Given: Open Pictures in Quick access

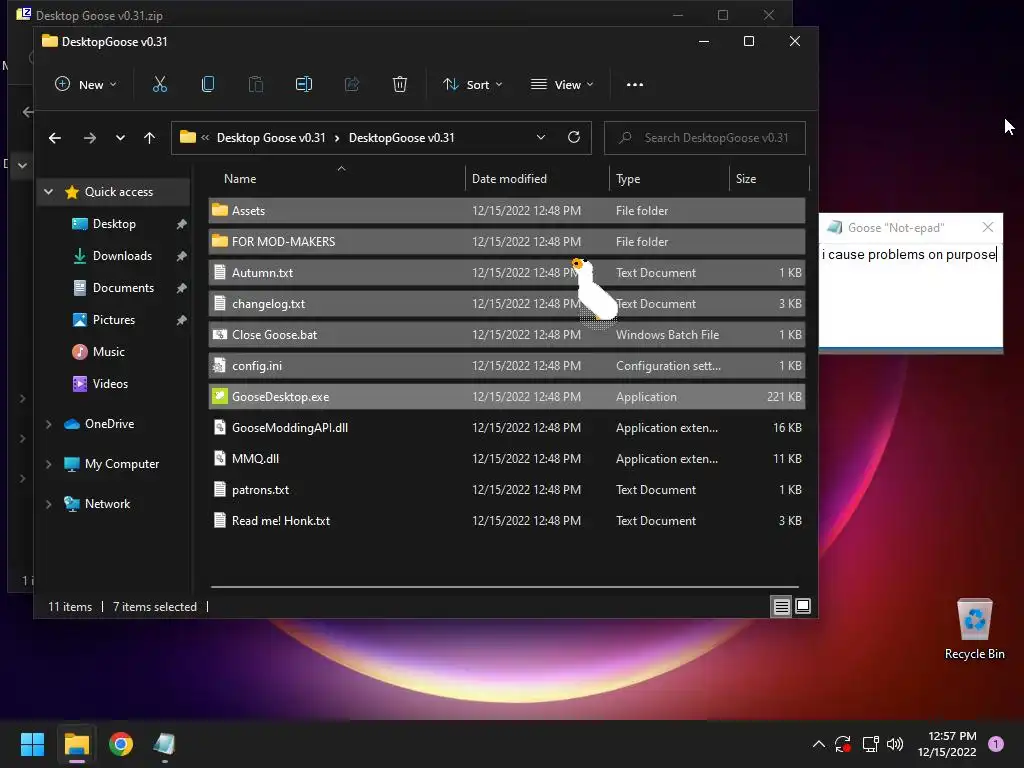Looking at the screenshot, I should point(114,320).
